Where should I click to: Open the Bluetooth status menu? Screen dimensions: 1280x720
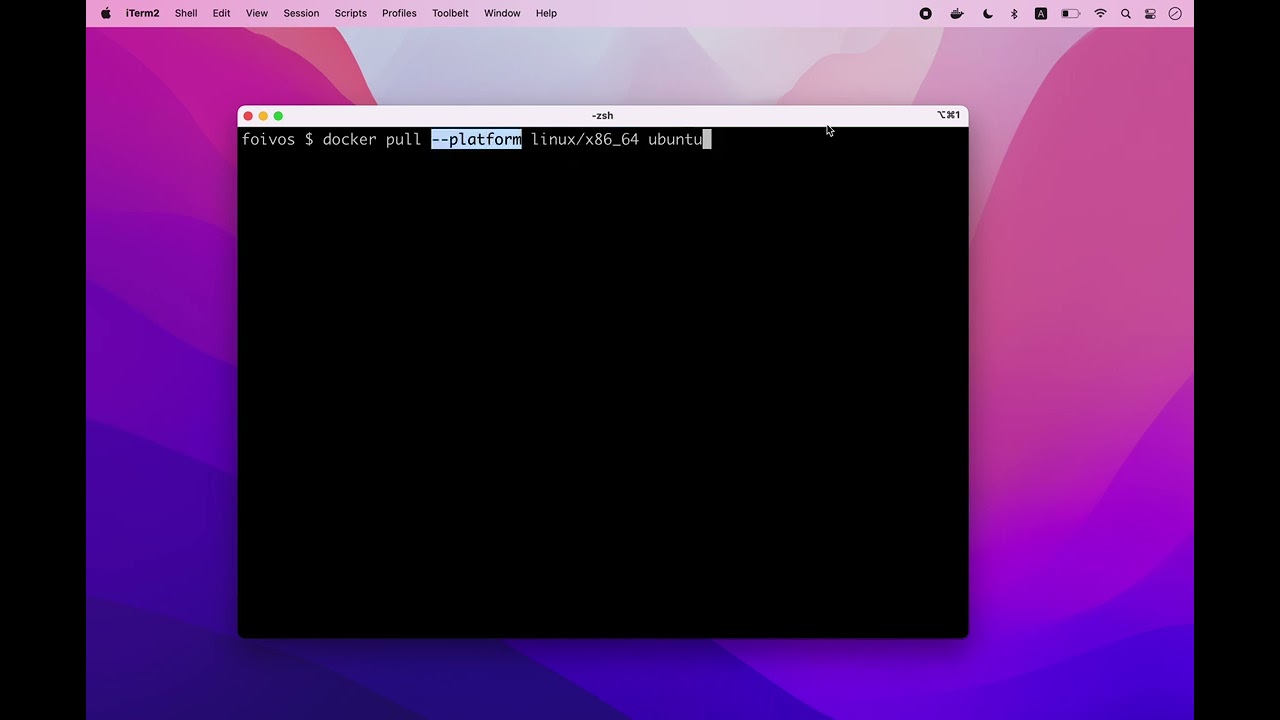(1014, 13)
